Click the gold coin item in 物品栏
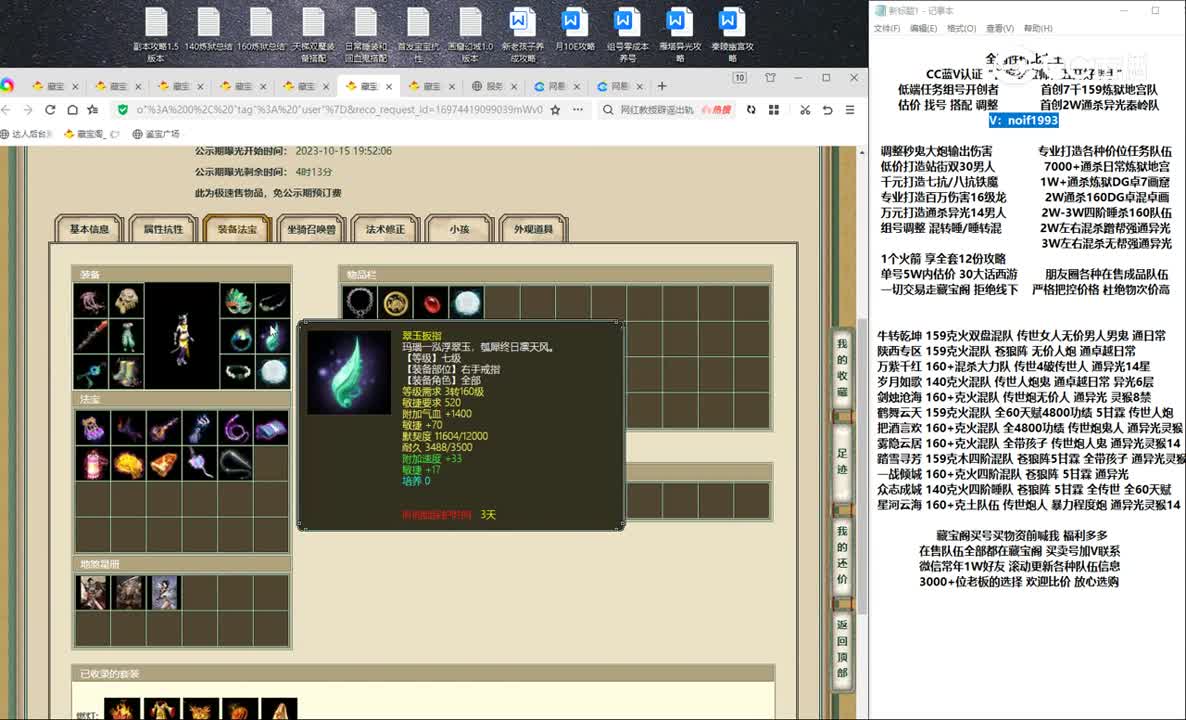This screenshot has width=1186, height=720. click(396, 303)
